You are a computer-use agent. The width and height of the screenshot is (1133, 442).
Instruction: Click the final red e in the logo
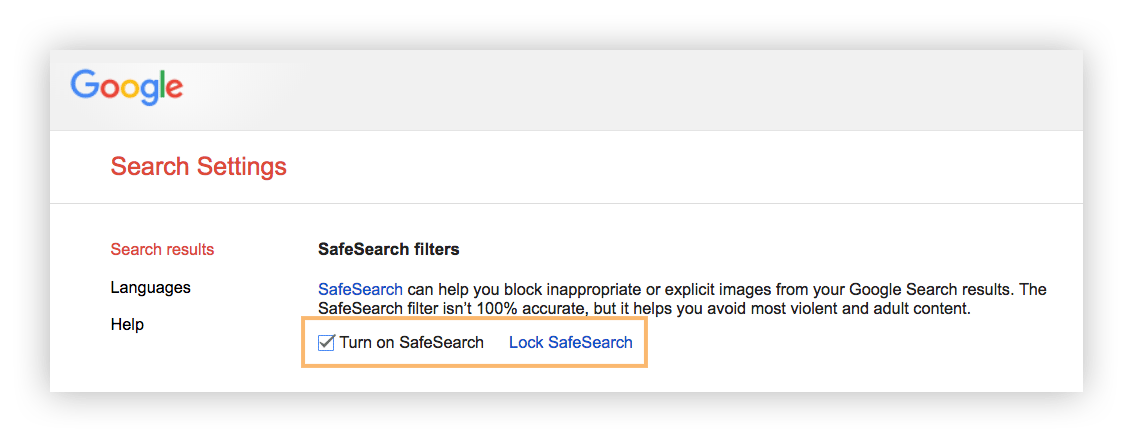coord(176,90)
